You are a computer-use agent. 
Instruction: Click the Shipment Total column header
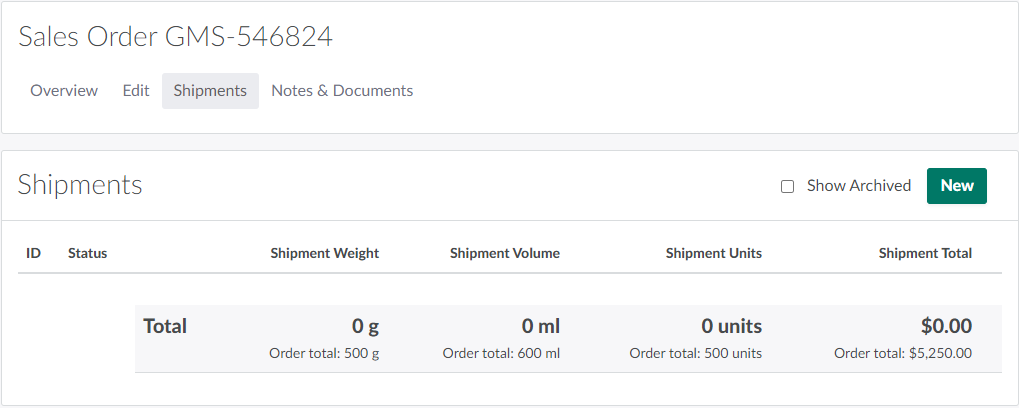(924, 253)
